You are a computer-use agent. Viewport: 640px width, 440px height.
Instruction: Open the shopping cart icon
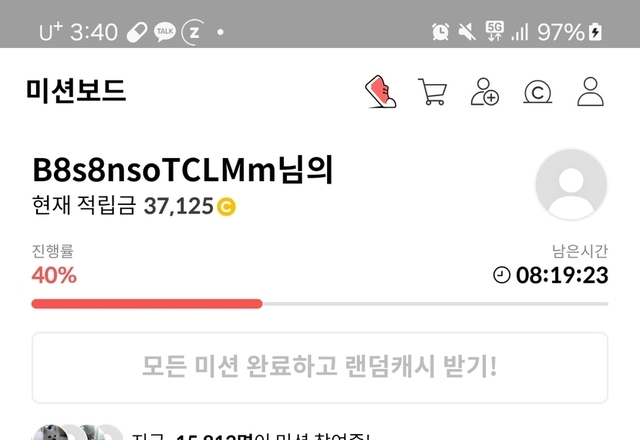[432, 92]
